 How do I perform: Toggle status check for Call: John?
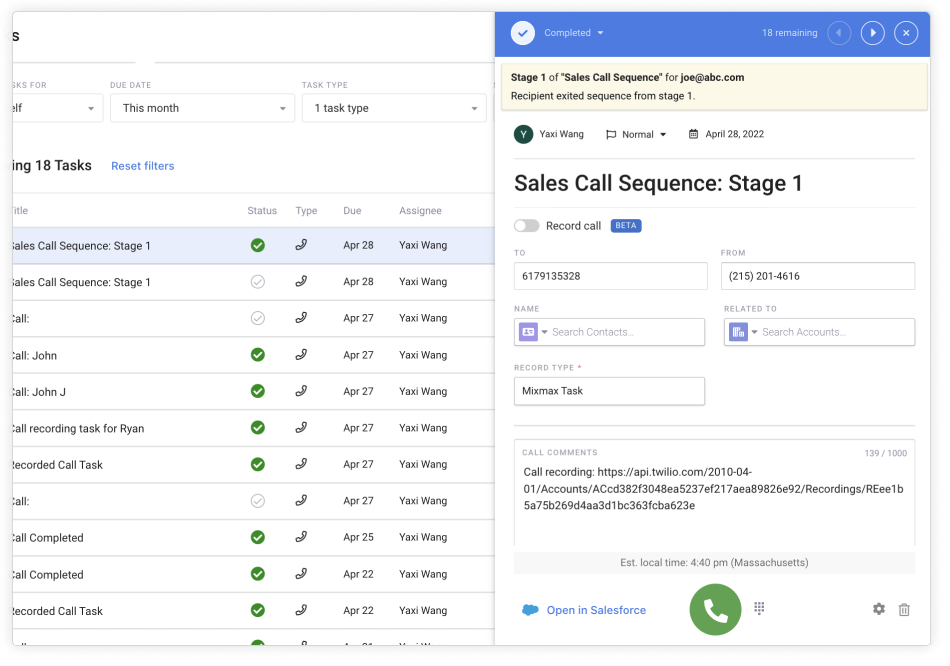[257, 355]
